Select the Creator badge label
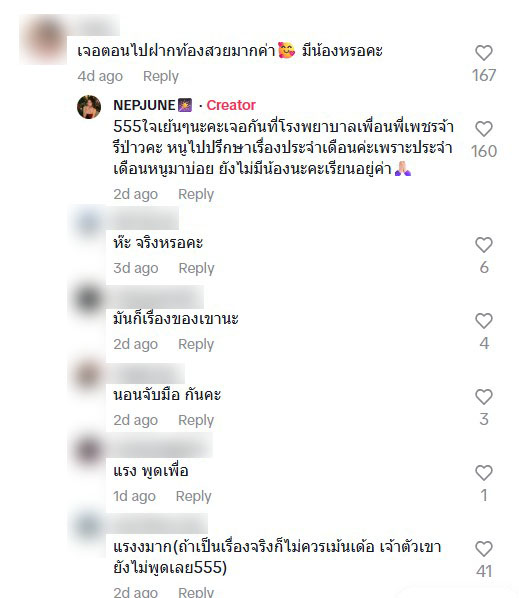Viewport: 519px width, 598px height. (x=231, y=105)
